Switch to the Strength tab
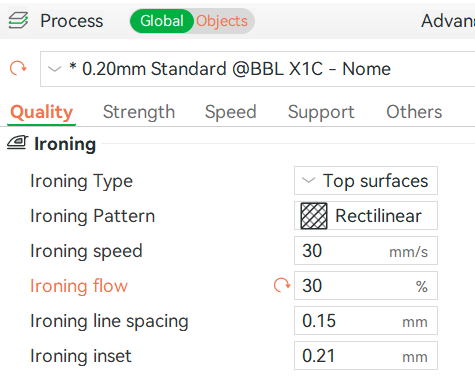 coord(139,112)
